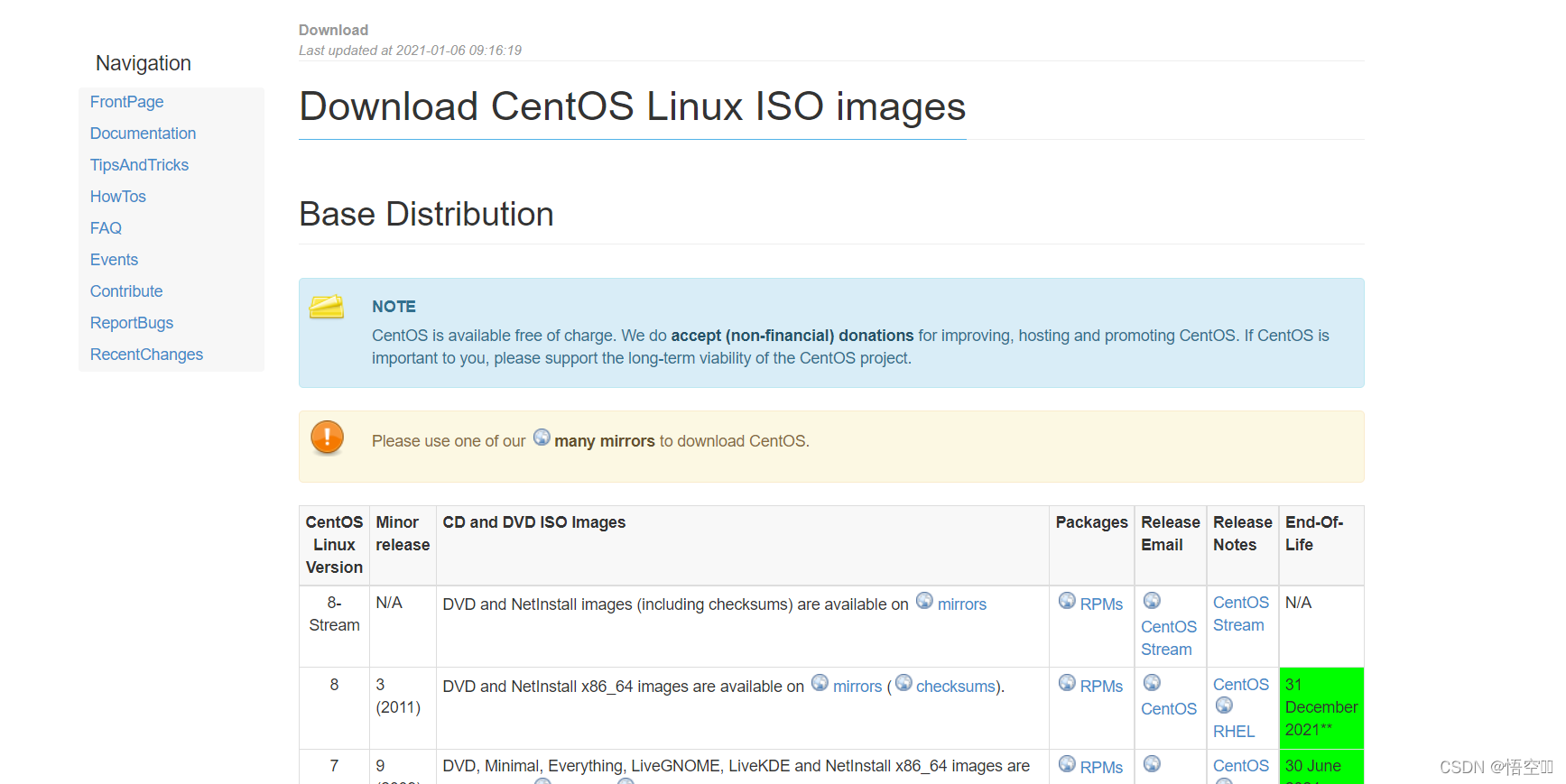Click RPMs globe icon in version 7 row

(1067, 764)
